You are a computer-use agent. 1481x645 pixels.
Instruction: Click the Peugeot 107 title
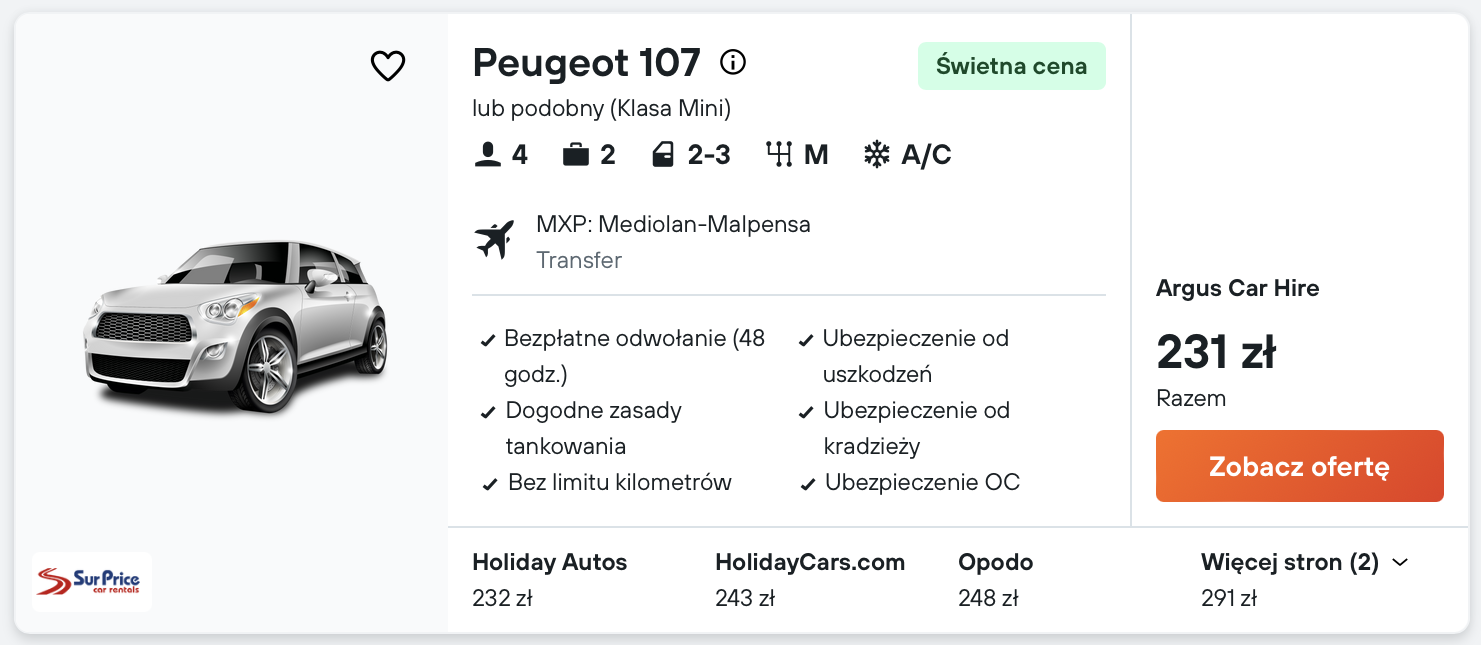click(586, 63)
